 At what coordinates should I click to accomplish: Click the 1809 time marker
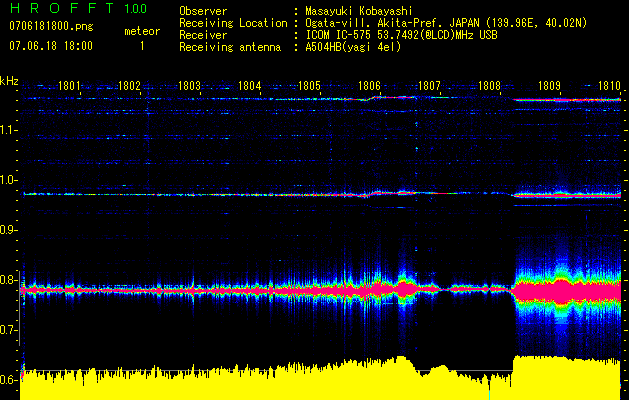click(x=549, y=85)
